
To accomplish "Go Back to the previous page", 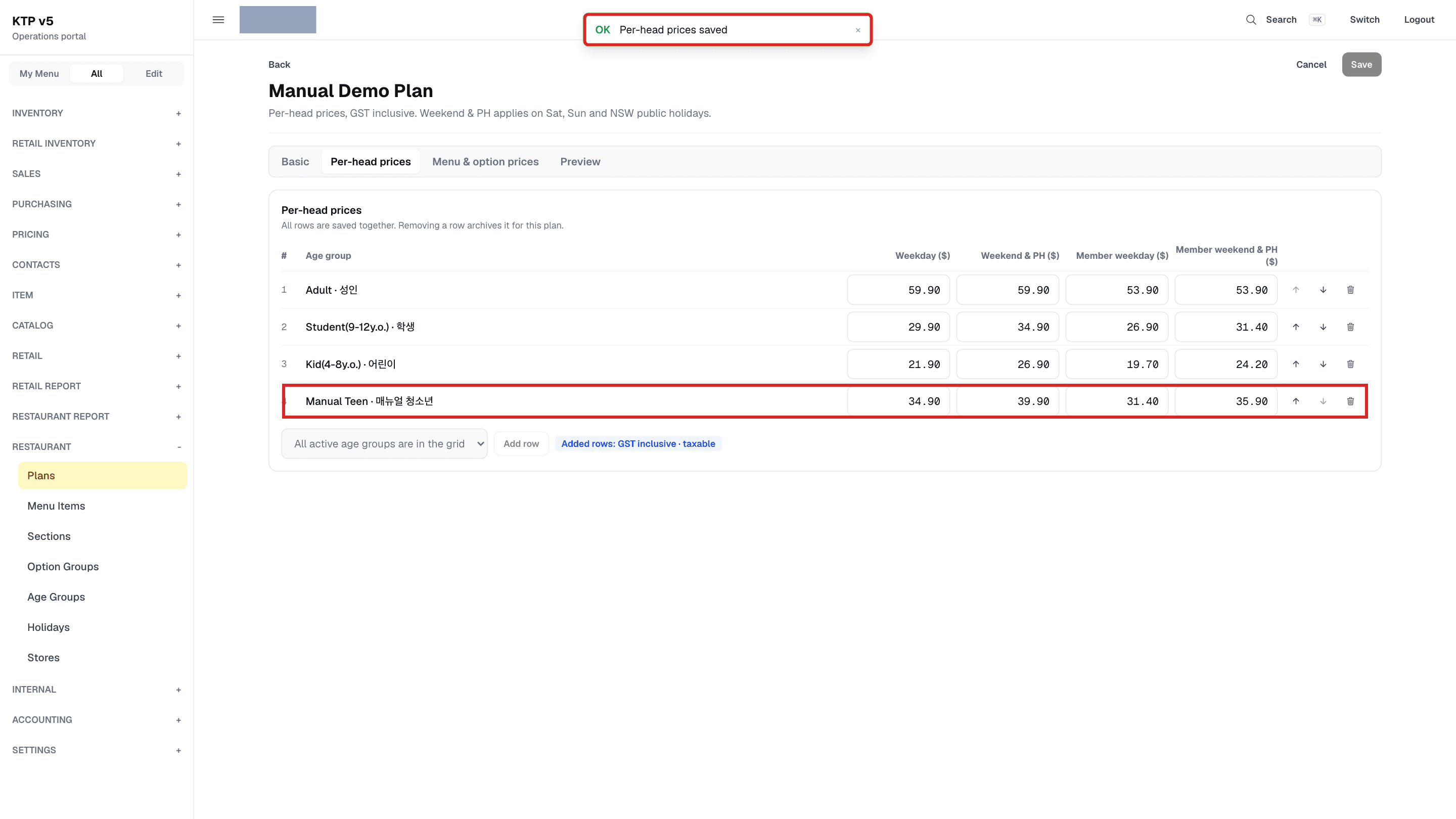I will (279, 64).
